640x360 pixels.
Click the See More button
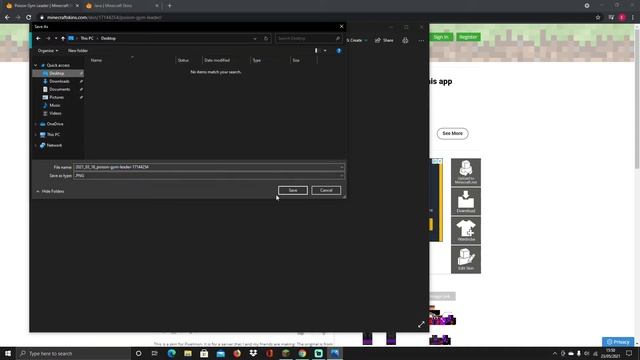452,133
